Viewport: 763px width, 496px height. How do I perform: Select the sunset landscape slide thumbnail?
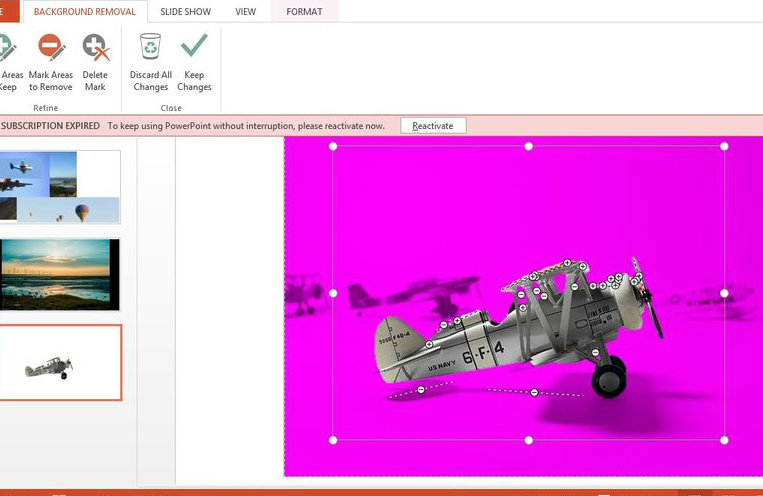59,275
